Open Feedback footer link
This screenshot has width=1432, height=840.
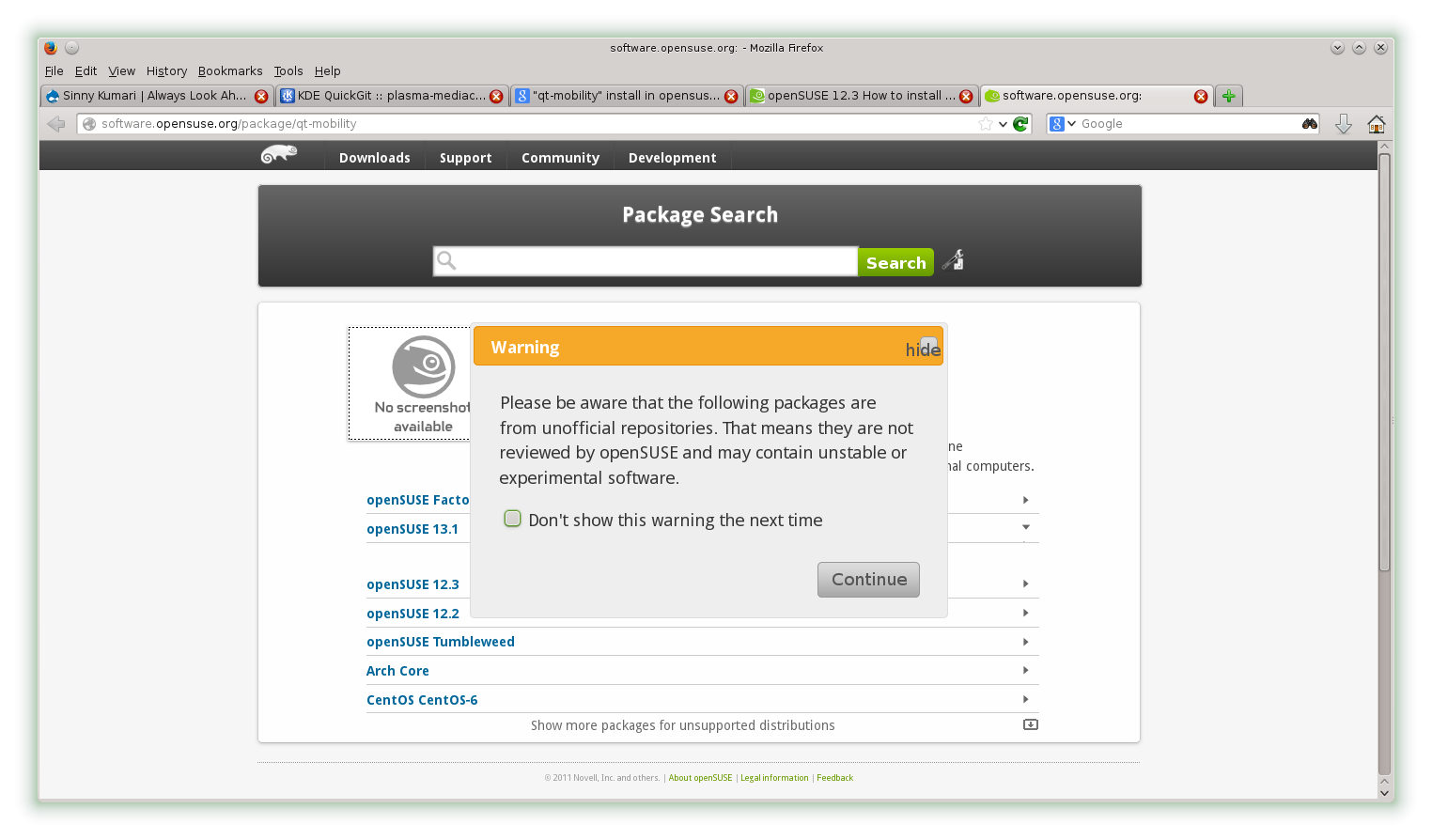click(835, 778)
